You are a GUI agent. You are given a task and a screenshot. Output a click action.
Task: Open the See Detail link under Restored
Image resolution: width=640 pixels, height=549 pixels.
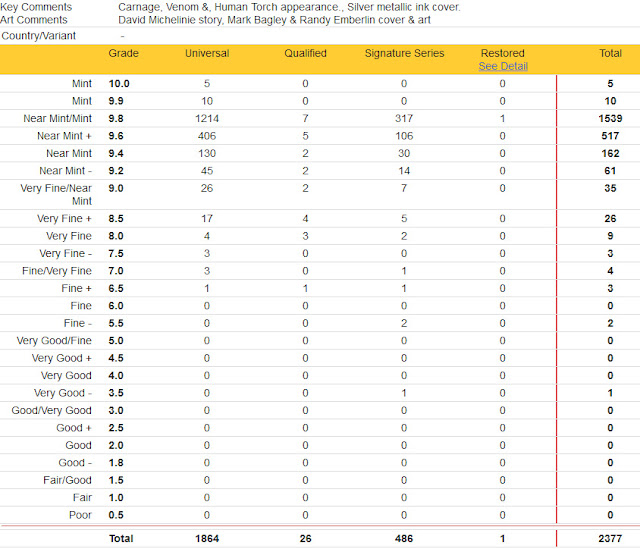click(503, 66)
